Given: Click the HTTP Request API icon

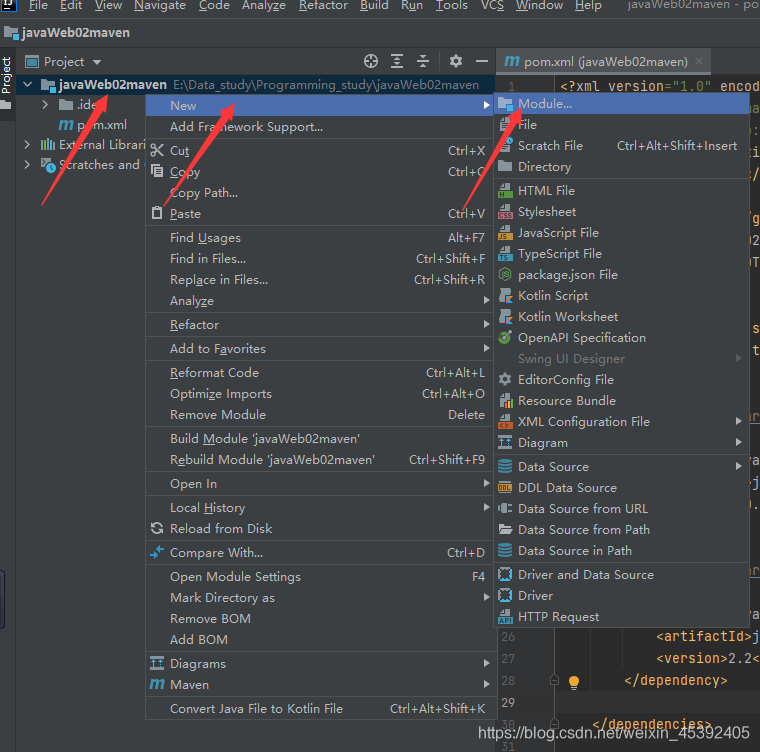Looking at the screenshot, I should click(505, 616).
